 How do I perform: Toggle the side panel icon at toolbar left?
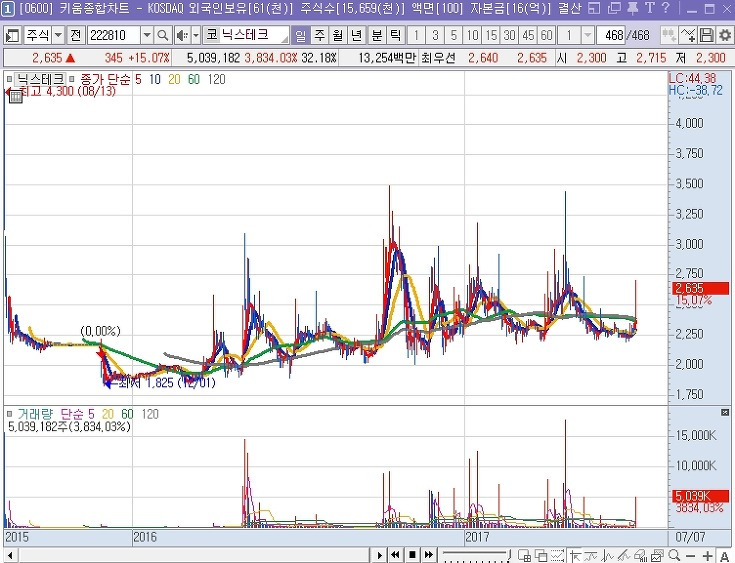pos(12,35)
